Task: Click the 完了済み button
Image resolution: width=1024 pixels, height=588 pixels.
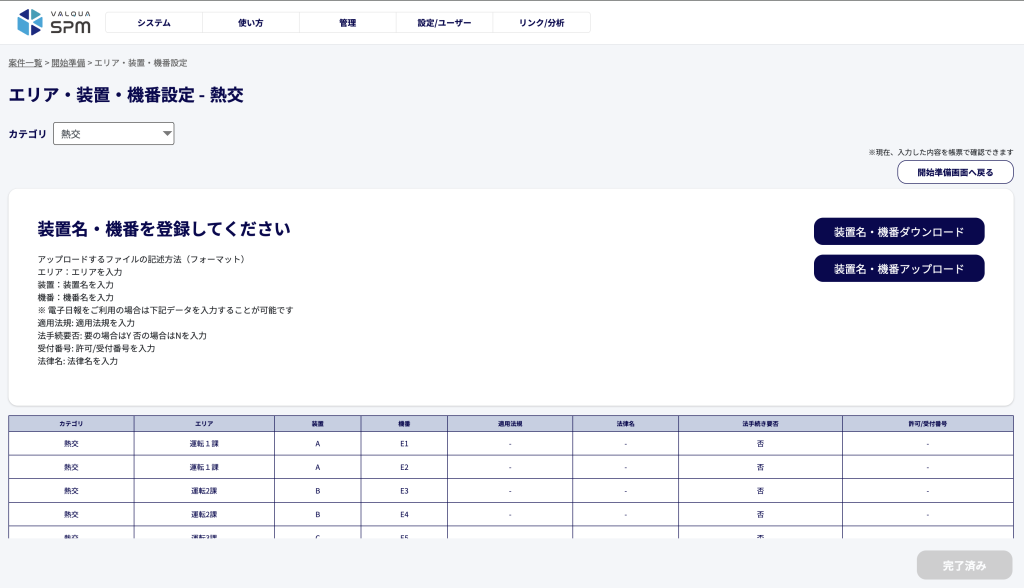Action: point(965,566)
